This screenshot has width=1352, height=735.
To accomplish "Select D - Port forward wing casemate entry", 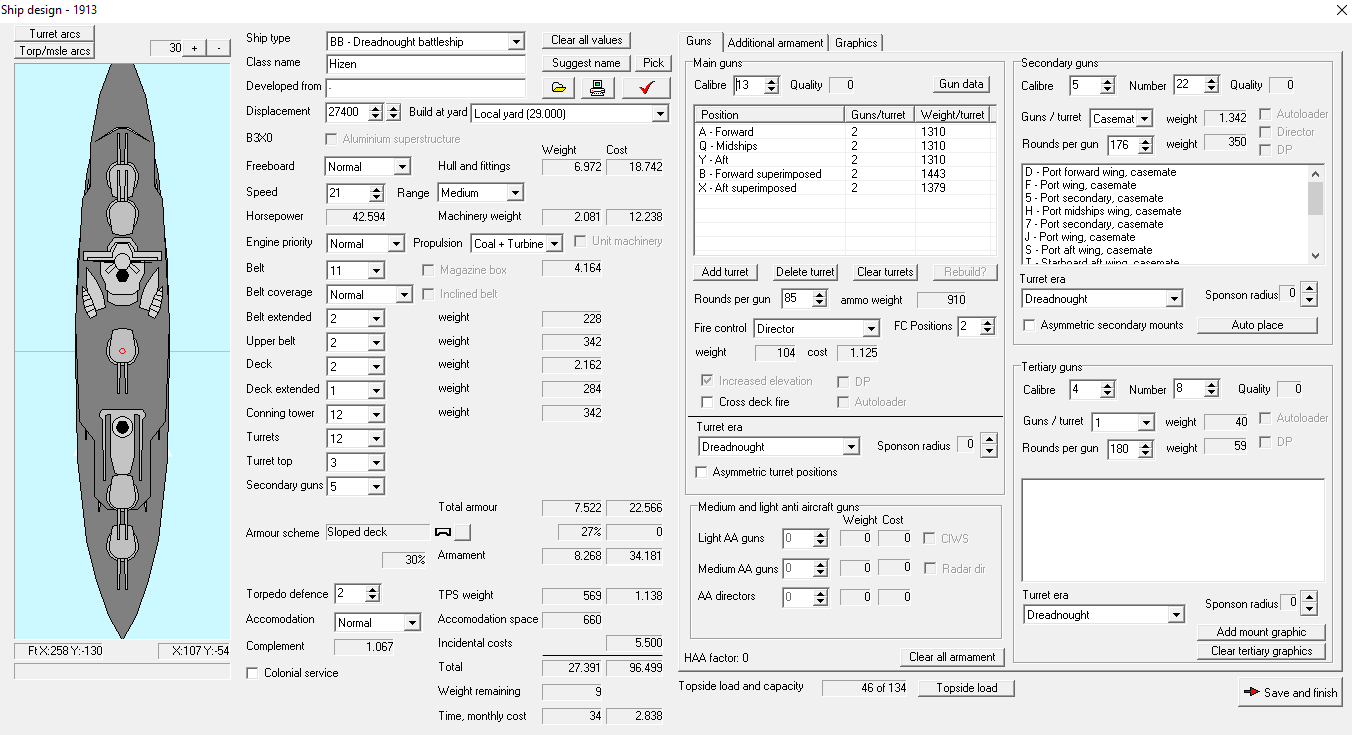I will pyautogui.click(x=1164, y=172).
